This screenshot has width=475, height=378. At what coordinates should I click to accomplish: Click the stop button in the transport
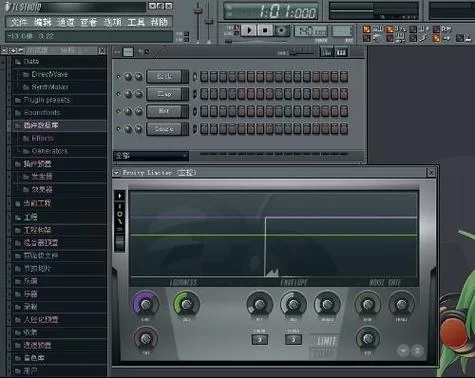coord(265,31)
